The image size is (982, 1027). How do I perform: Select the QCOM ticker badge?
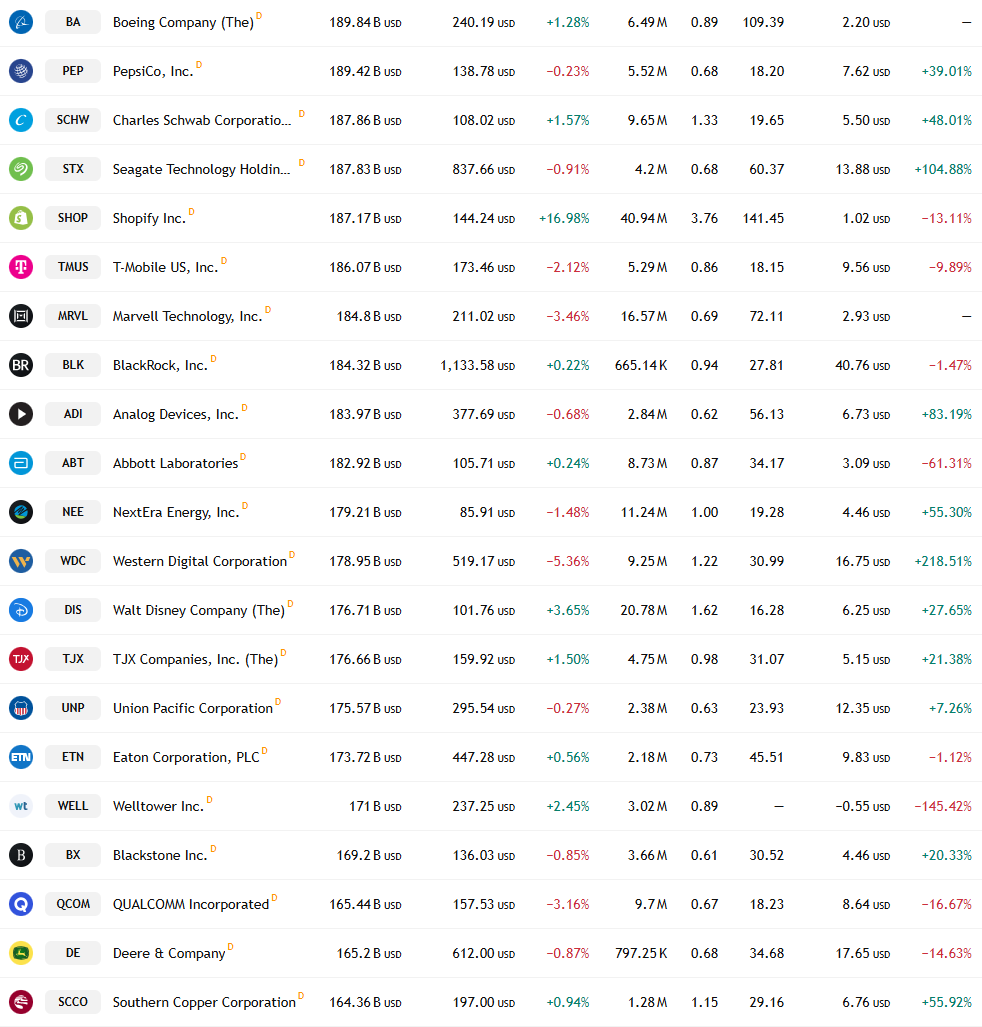[x=73, y=904]
